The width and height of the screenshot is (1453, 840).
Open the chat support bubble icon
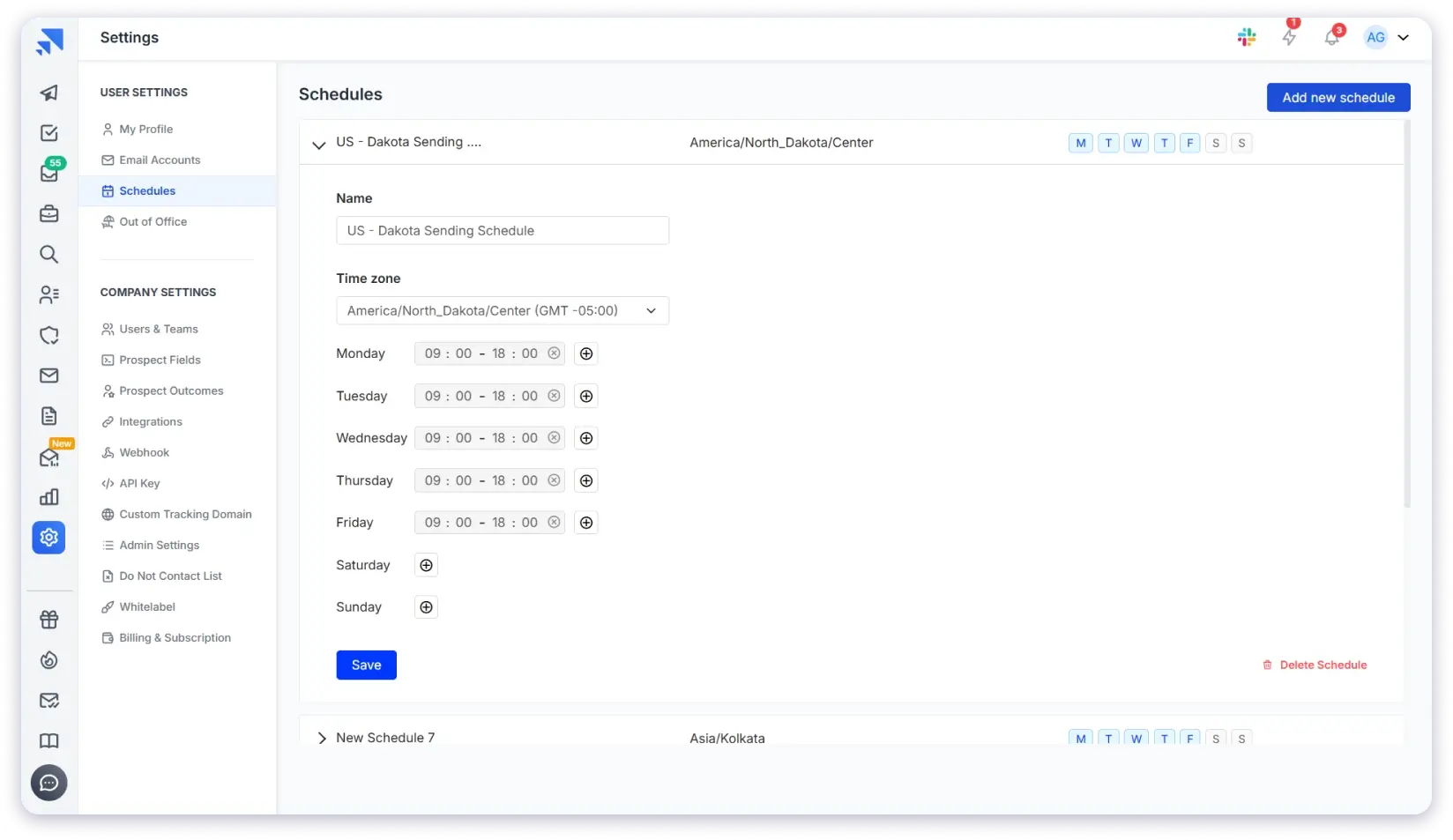point(49,783)
